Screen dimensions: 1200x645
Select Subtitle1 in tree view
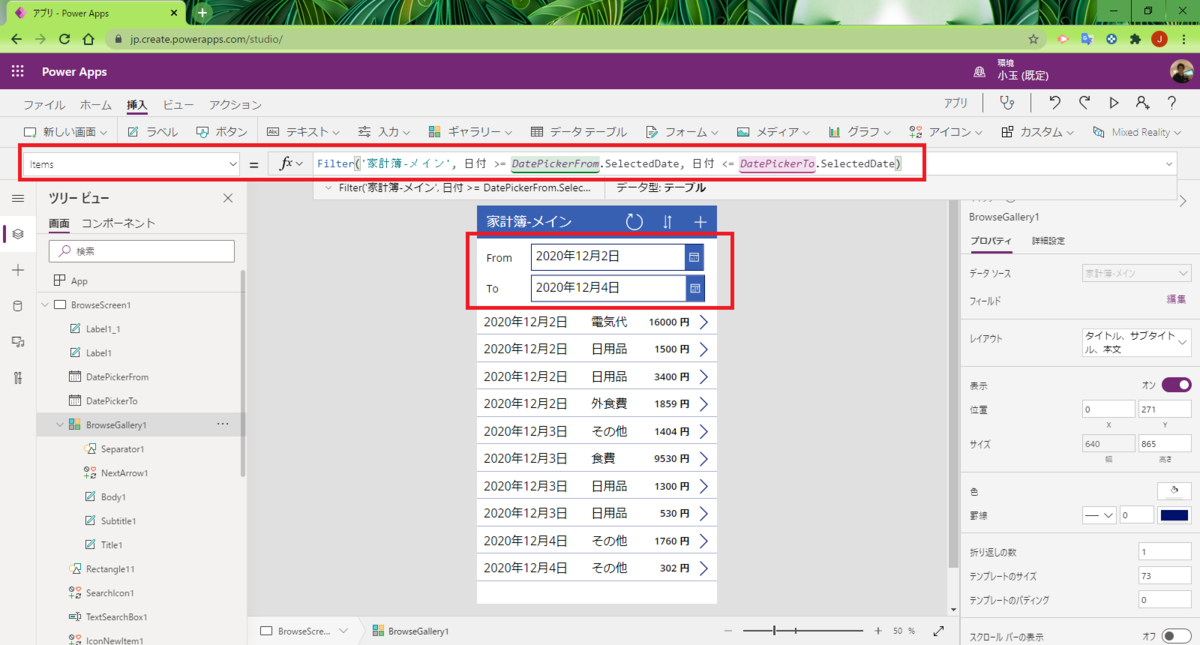pyautogui.click(x=118, y=521)
